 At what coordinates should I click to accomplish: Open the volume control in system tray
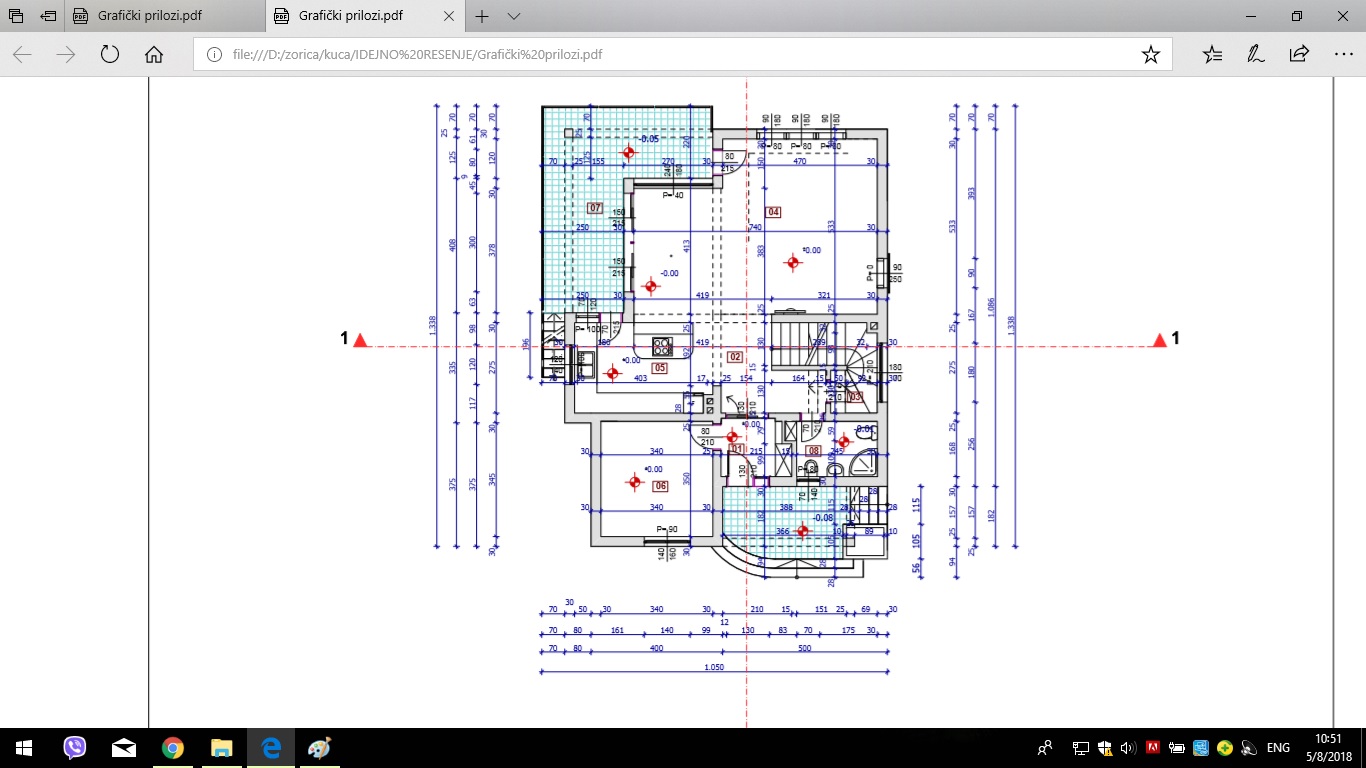pos(1127,748)
